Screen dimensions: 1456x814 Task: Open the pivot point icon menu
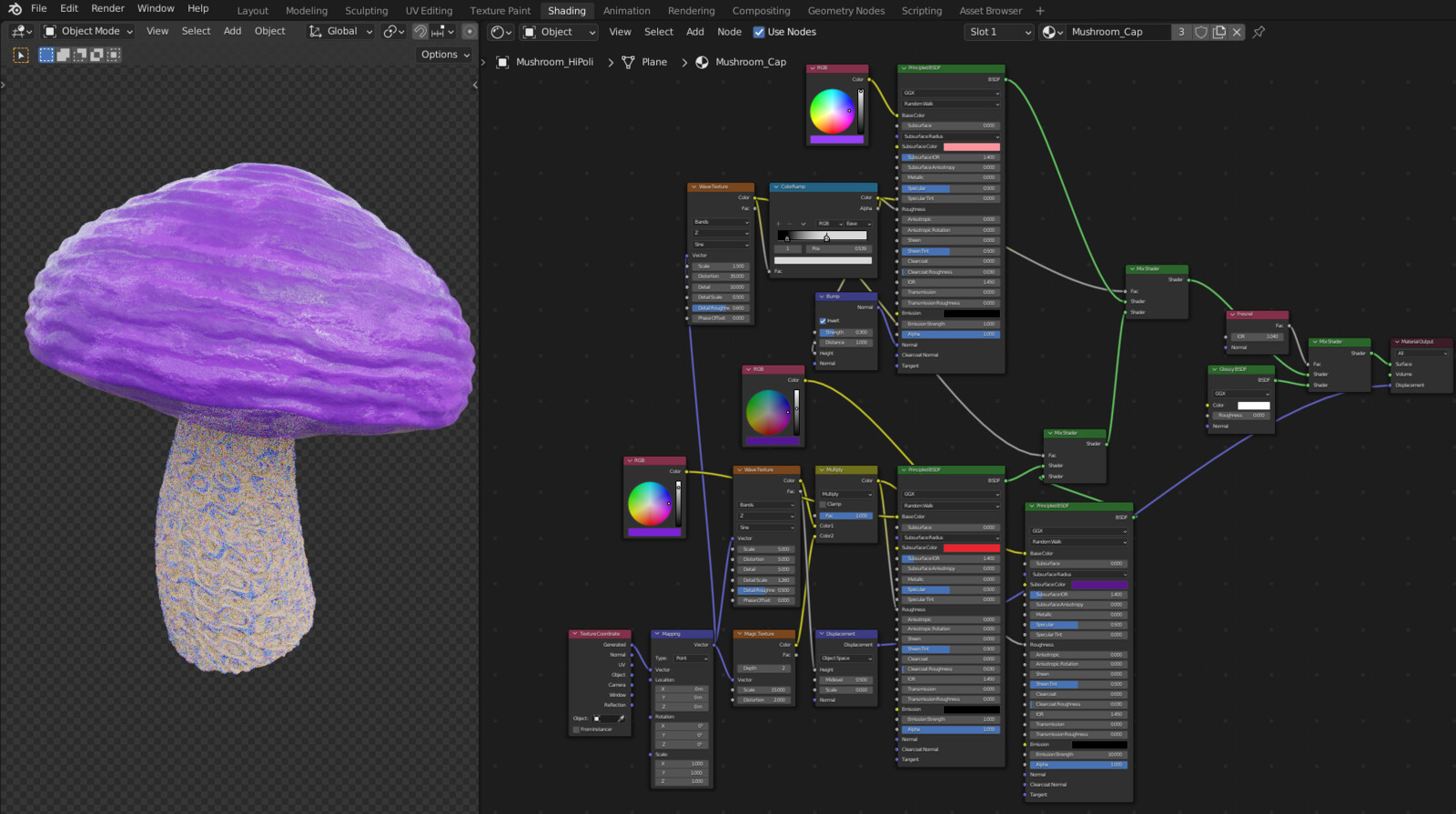(x=393, y=31)
